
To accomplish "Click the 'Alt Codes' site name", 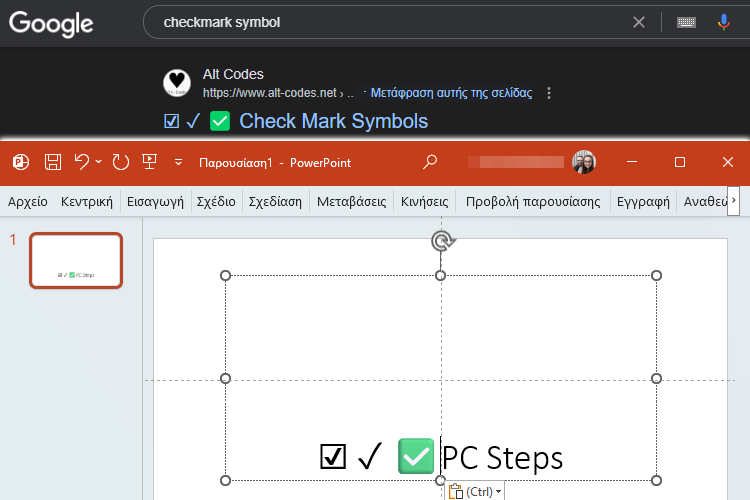I will pos(233,74).
